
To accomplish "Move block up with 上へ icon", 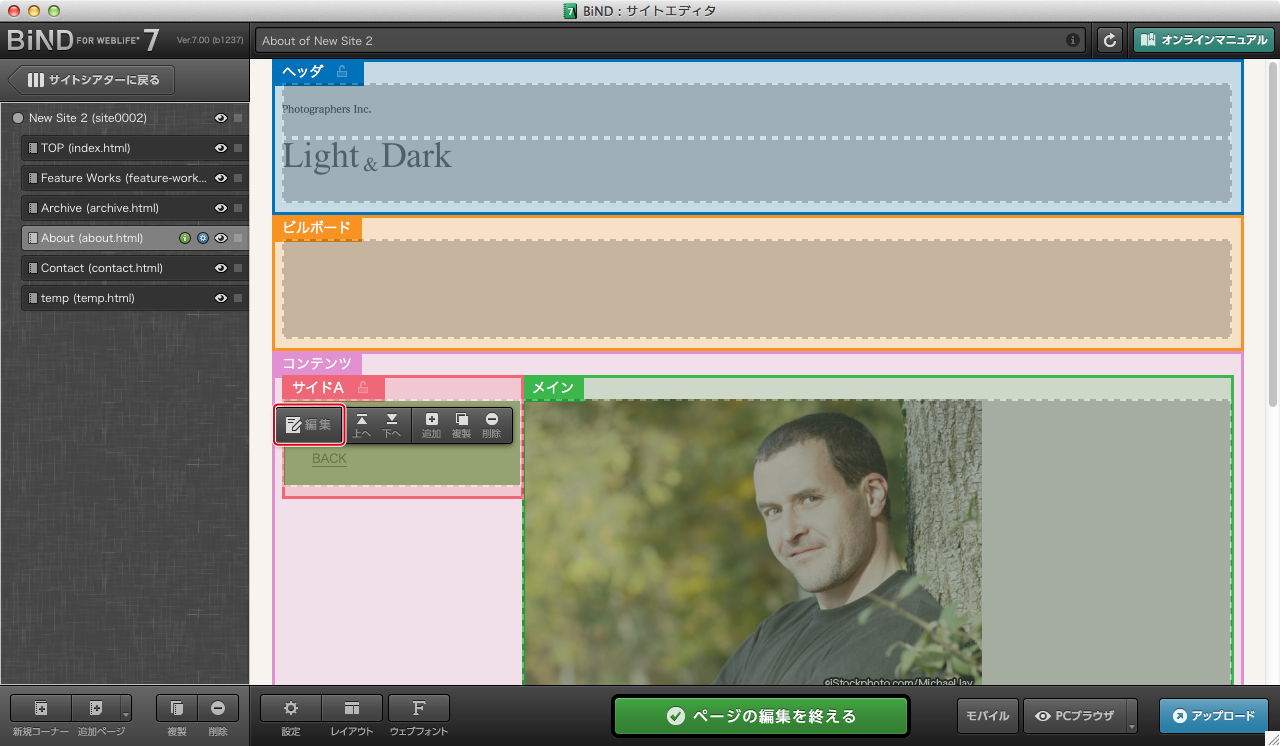I will click(362, 425).
